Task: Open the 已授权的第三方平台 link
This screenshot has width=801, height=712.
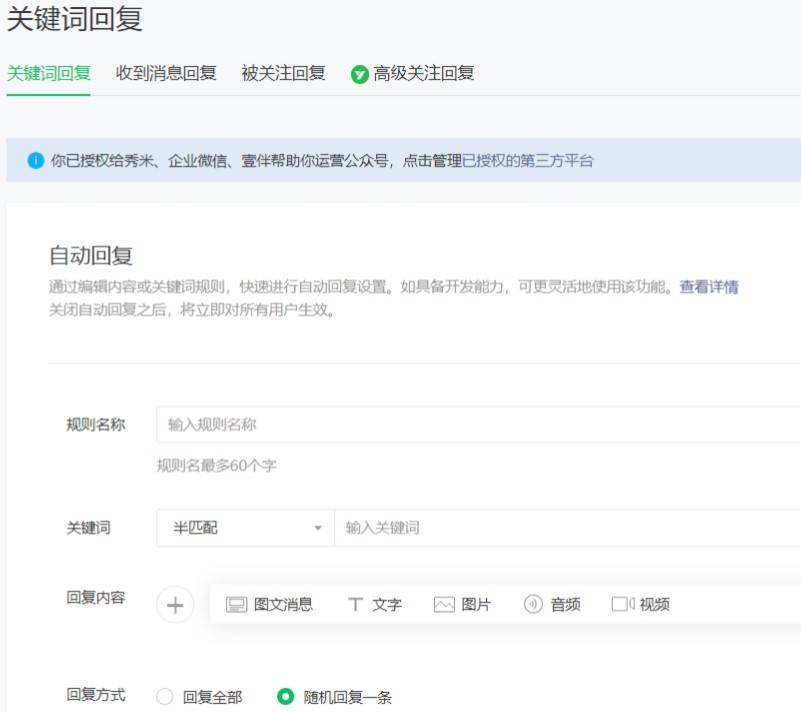Action: tap(527, 161)
